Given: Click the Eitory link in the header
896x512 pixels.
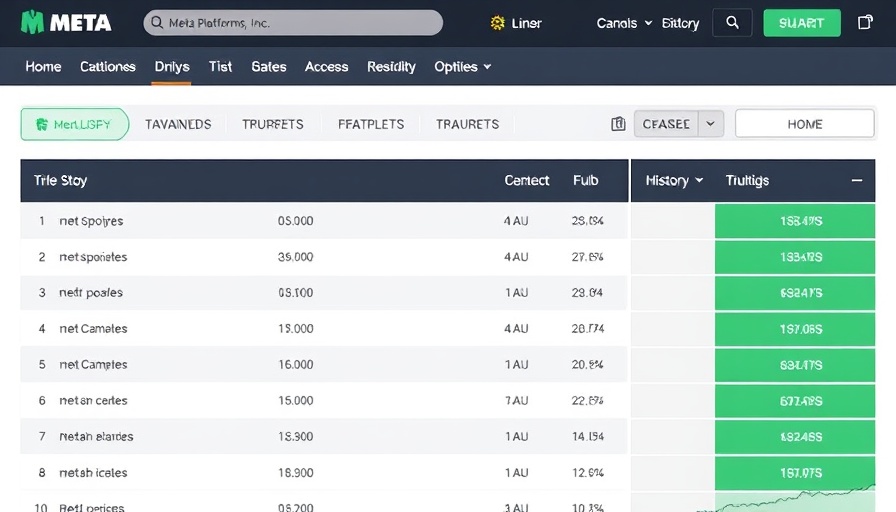Looking at the screenshot, I should click(x=680, y=23).
